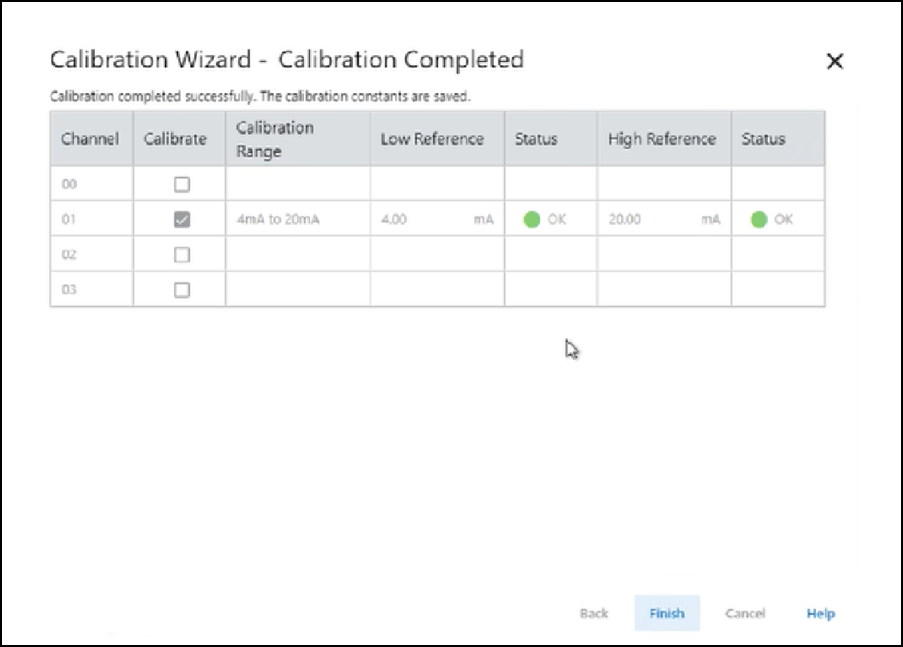The image size is (903, 647).
Task: Click the 20.00 mA High Reference field
Action: 663,220
